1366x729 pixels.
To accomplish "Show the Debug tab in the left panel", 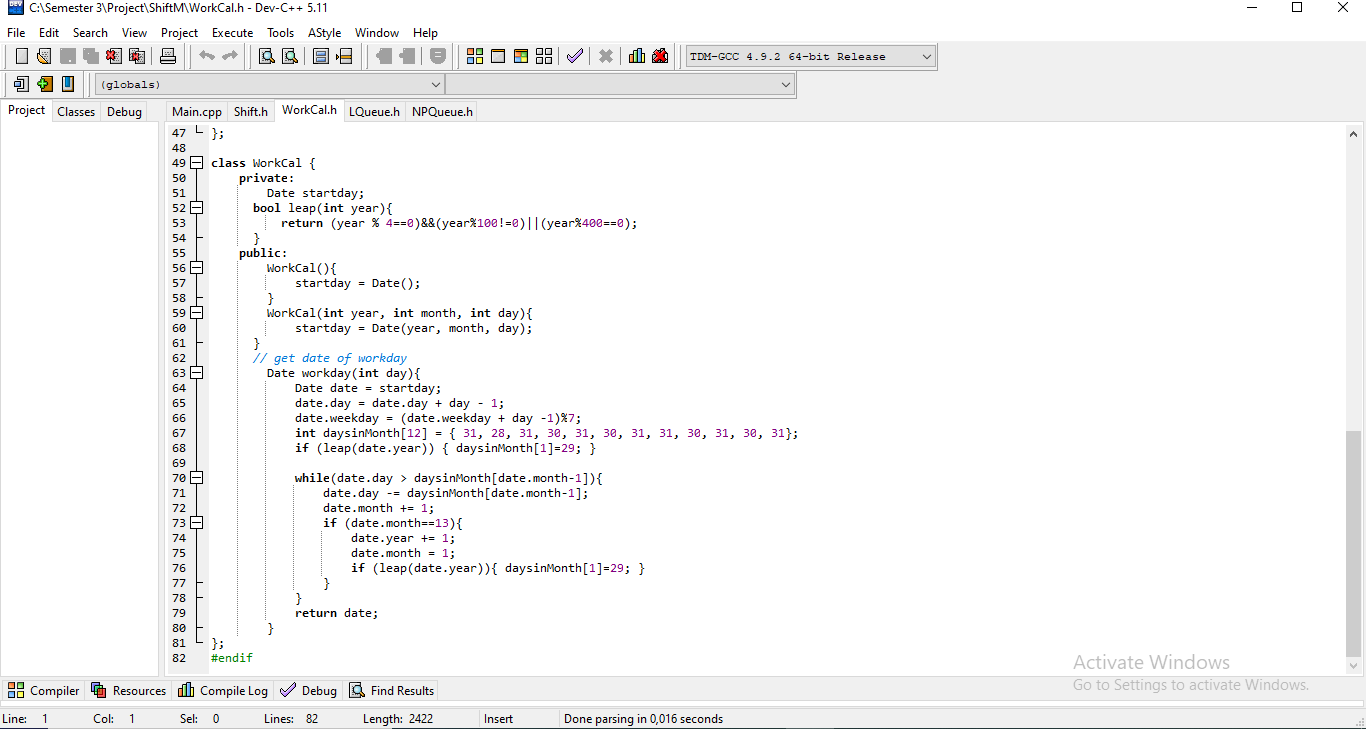I will [124, 112].
